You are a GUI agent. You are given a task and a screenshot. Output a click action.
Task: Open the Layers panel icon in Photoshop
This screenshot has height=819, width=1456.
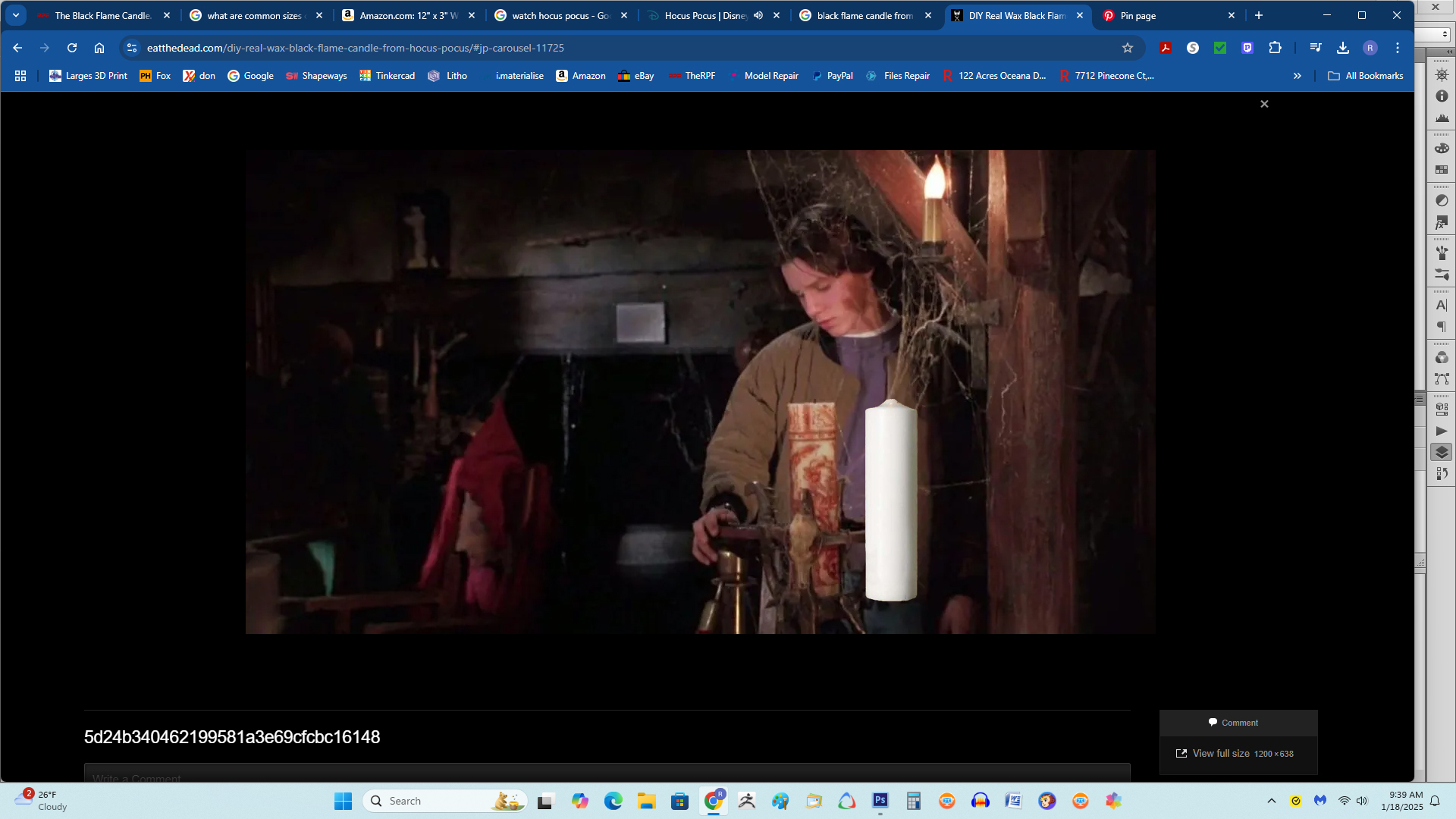pyautogui.click(x=1442, y=452)
